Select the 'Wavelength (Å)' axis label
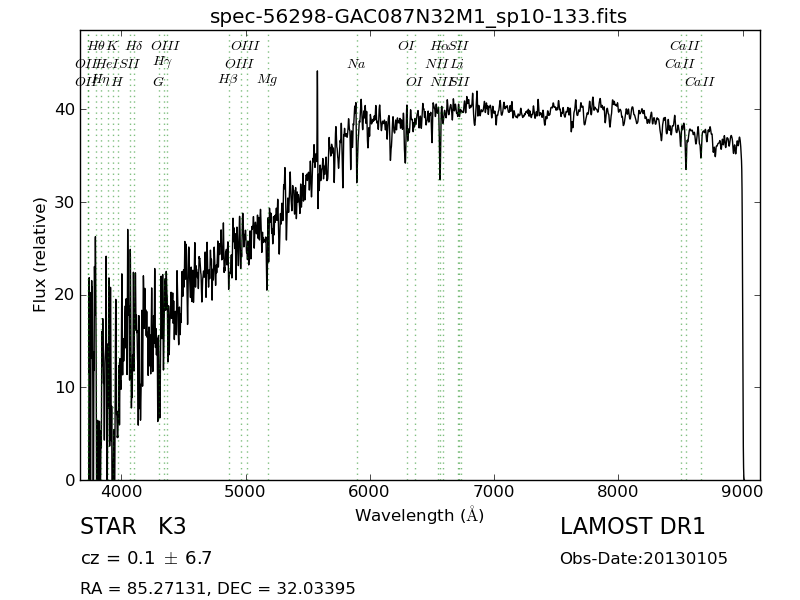Screen dimensions: 800x600 (419, 515)
